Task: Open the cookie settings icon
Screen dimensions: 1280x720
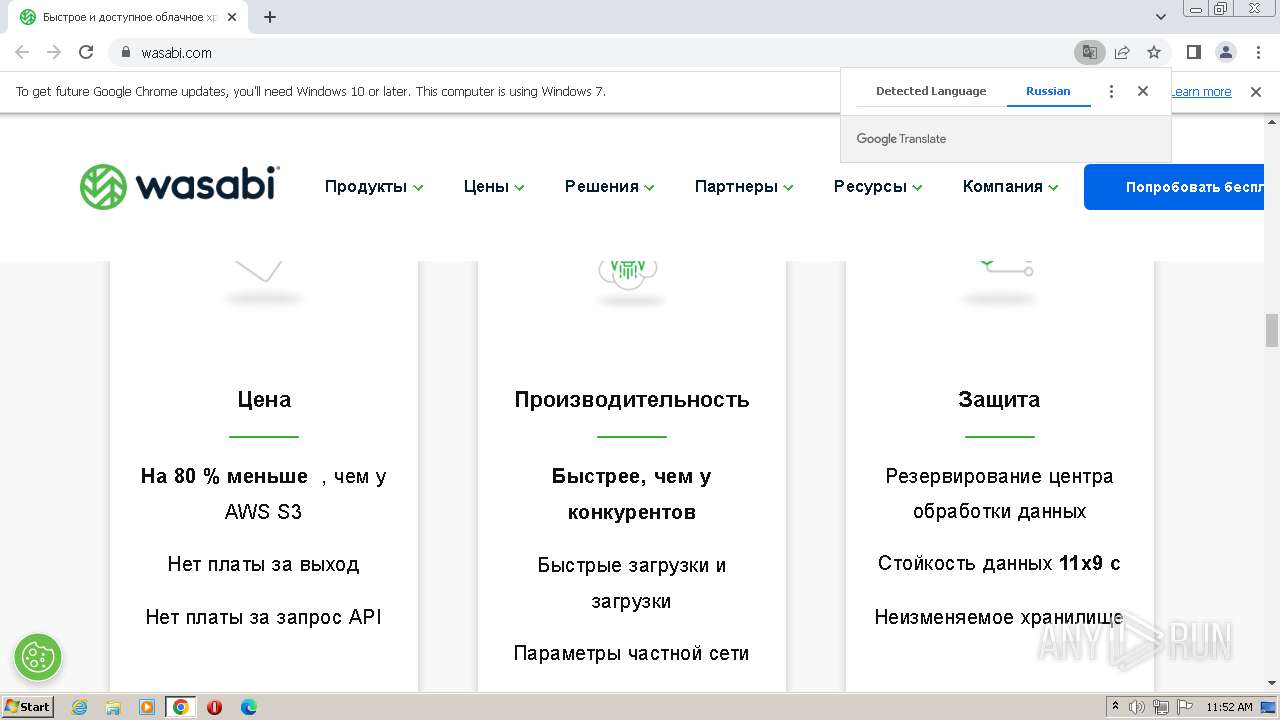Action: coord(38,657)
